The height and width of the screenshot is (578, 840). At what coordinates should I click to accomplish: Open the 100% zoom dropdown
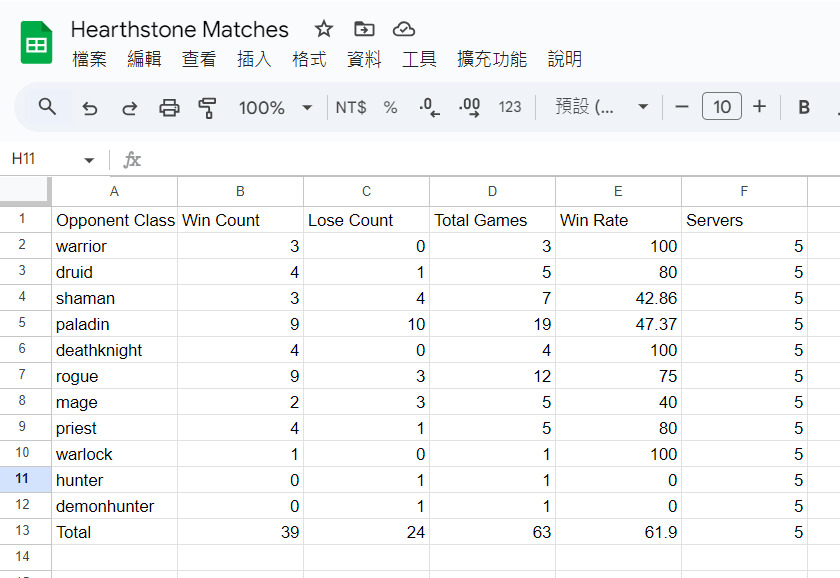[275, 108]
